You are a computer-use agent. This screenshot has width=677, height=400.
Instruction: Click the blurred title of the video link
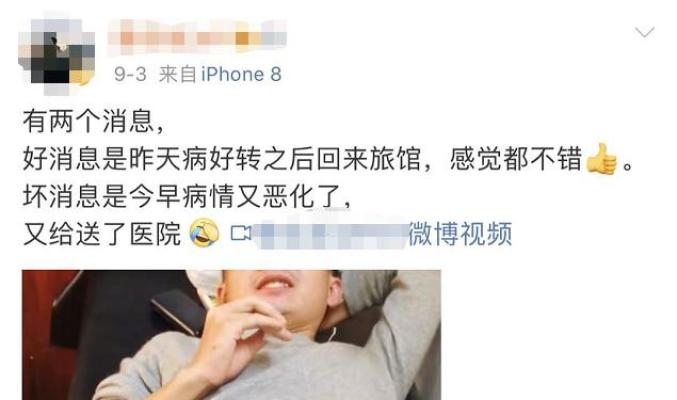click(x=330, y=234)
